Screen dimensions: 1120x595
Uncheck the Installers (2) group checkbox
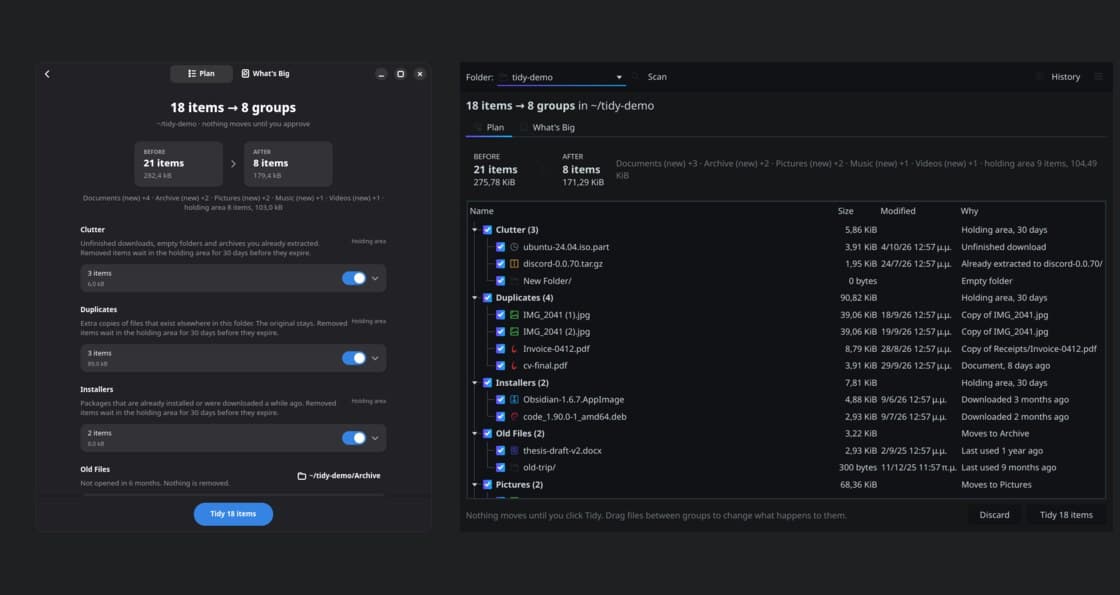[487, 383]
